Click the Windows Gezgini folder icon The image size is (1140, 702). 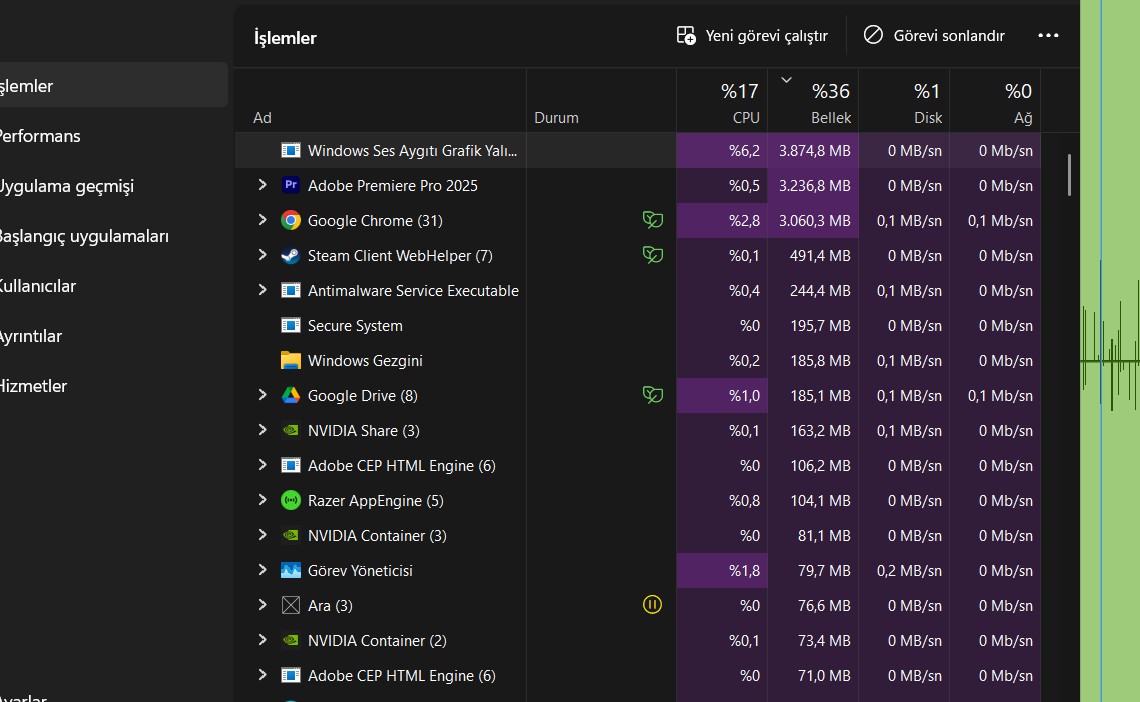(291, 360)
